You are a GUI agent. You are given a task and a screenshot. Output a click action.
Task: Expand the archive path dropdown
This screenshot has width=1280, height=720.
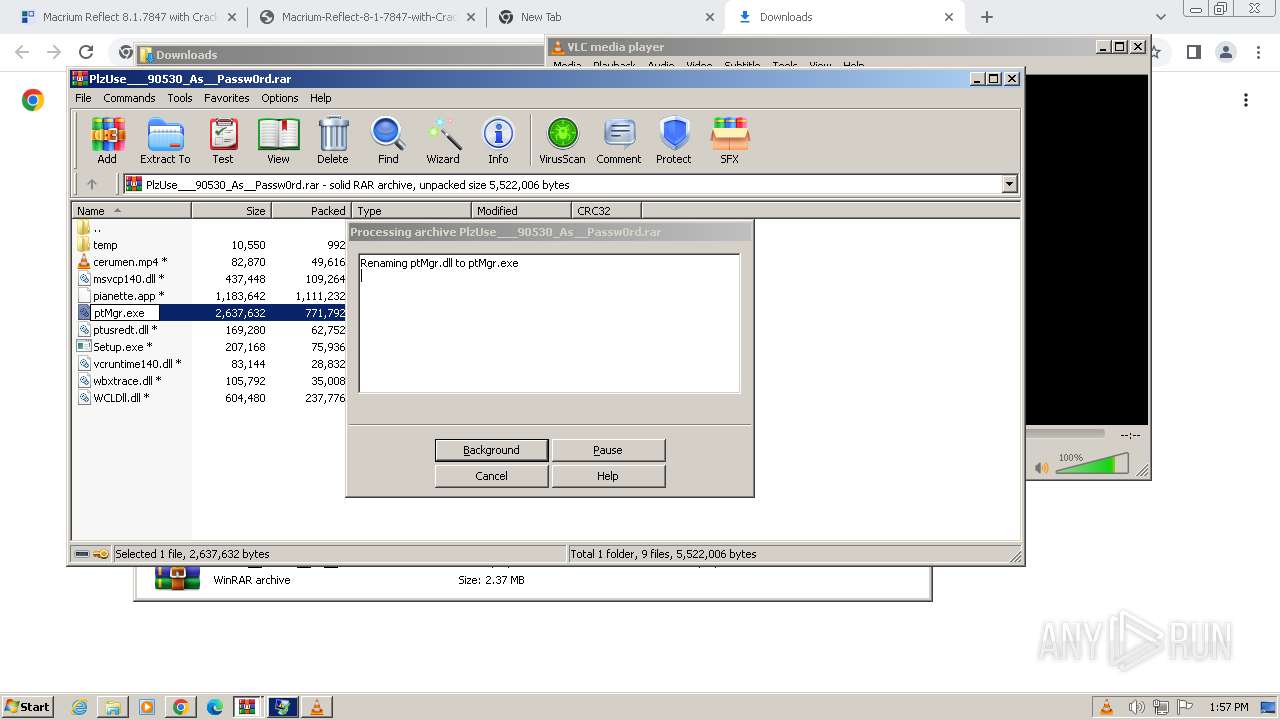1009,184
